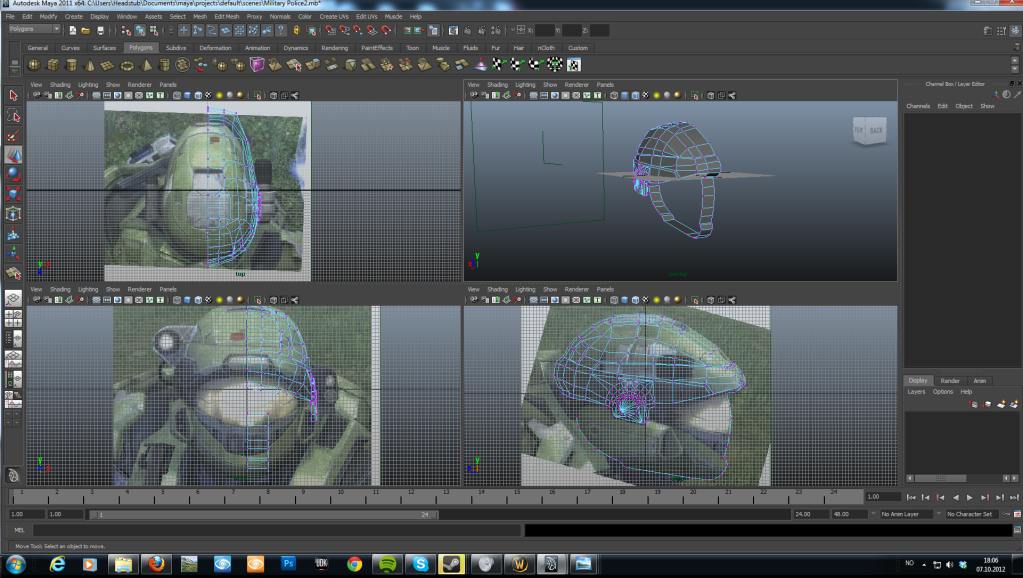Open the Layers menu in Layer Editor

point(916,391)
